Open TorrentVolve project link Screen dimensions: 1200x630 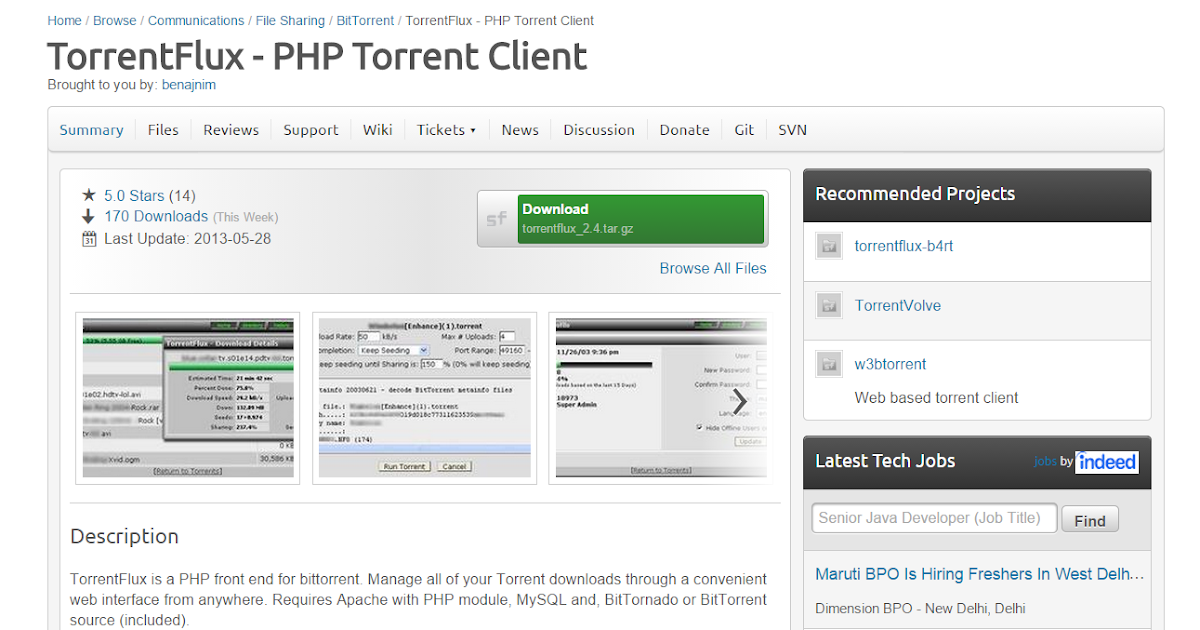(898, 305)
